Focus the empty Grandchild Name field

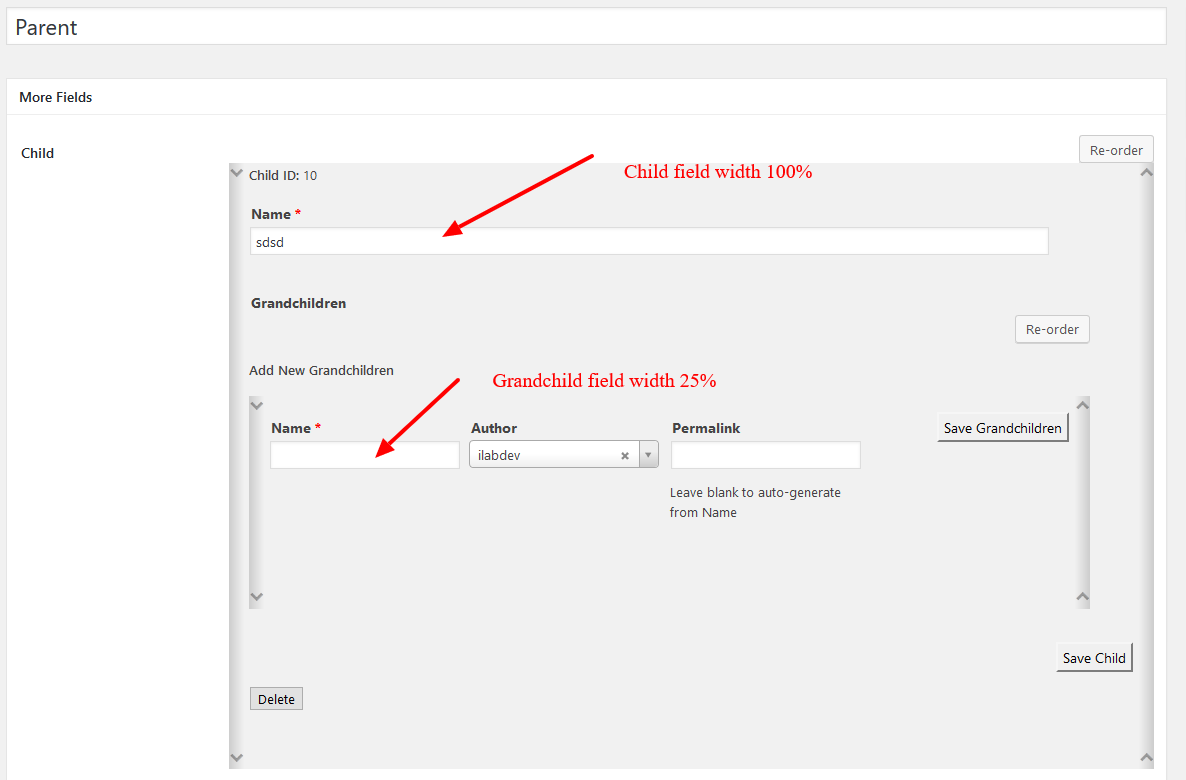pyautogui.click(x=364, y=456)
